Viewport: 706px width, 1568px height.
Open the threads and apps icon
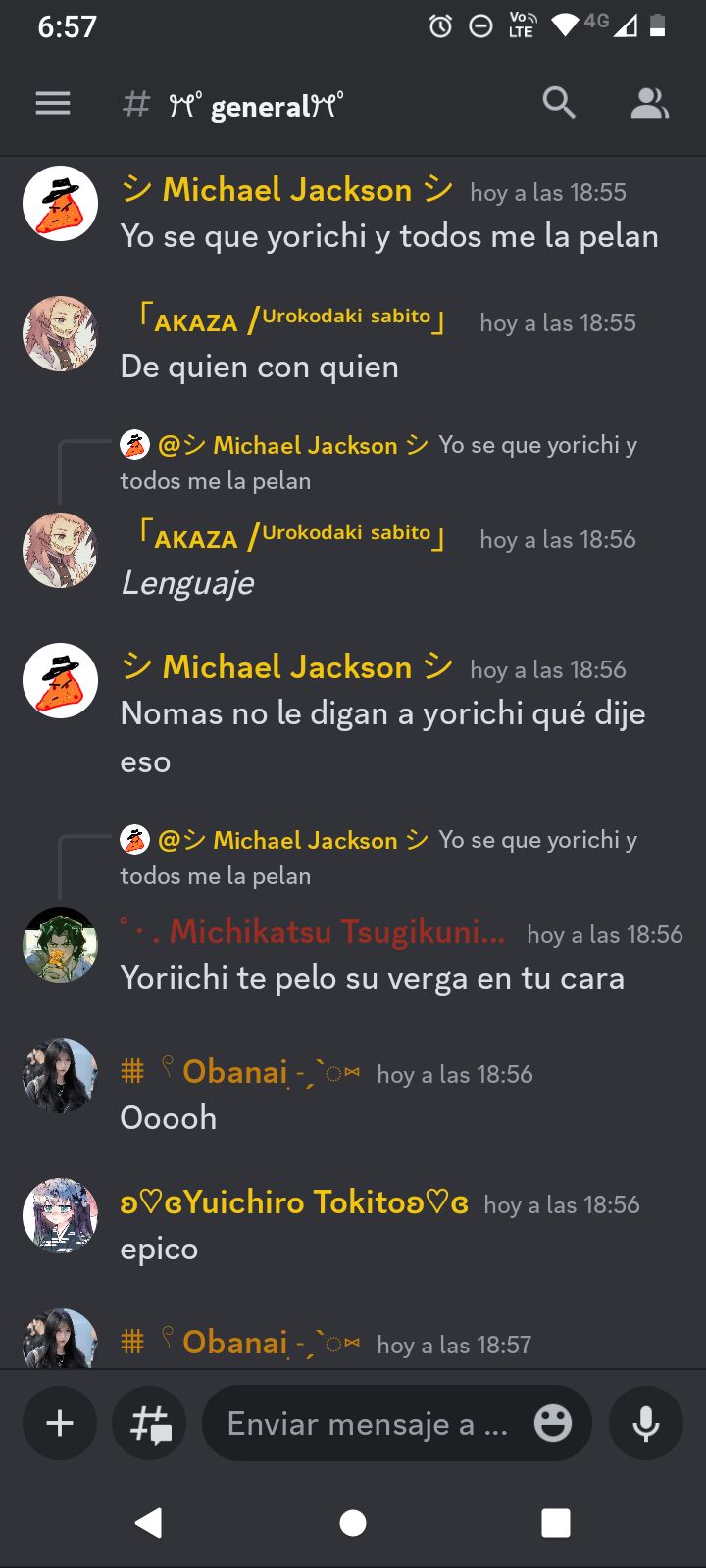(150, 1423)
